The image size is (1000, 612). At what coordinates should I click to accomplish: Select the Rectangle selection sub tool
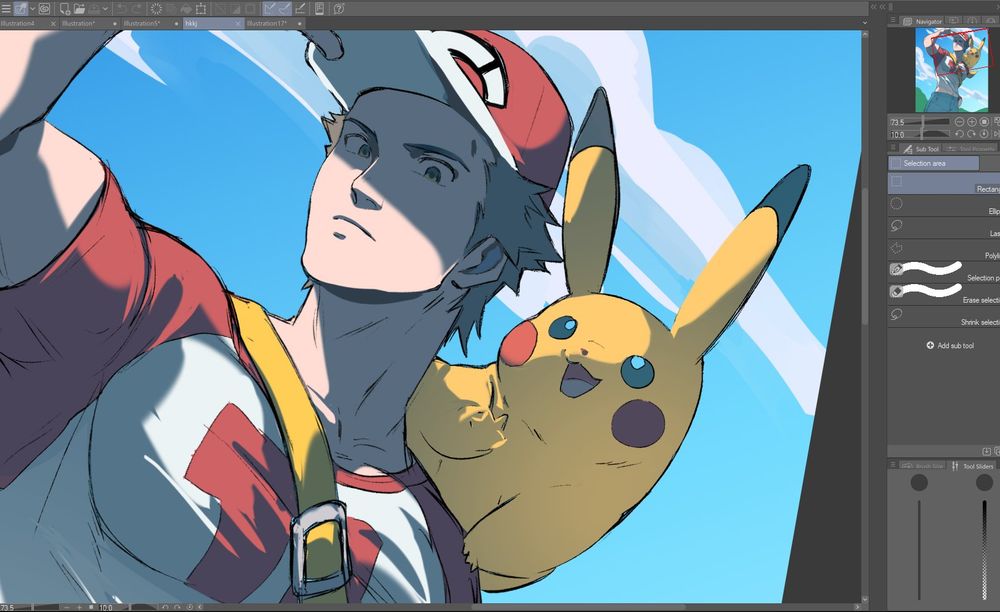tap(944, 184)
